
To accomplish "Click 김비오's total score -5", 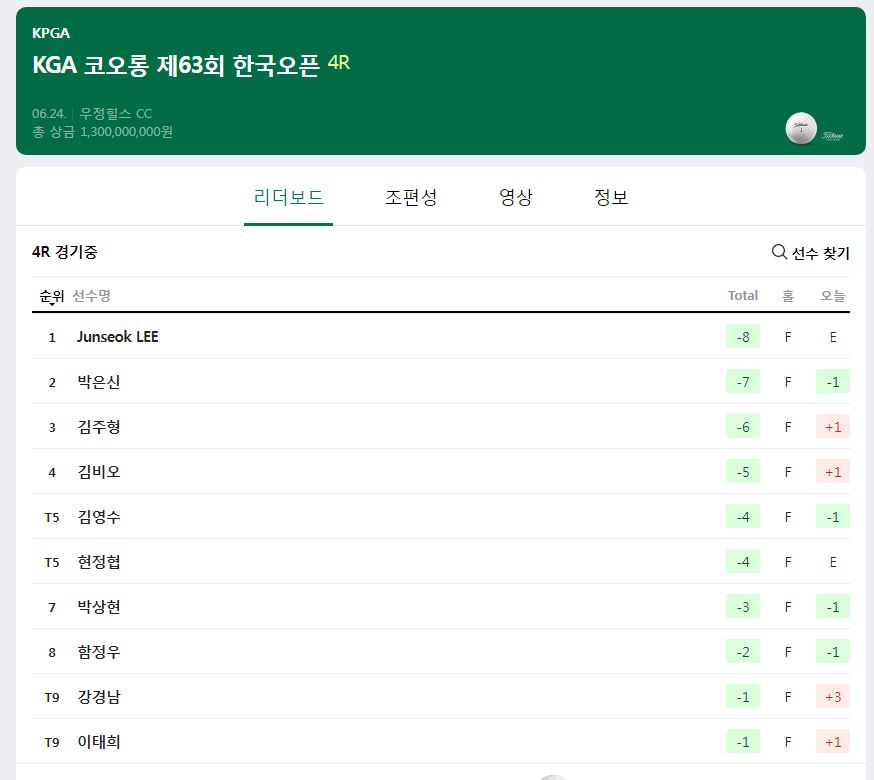I will point(742,472).
